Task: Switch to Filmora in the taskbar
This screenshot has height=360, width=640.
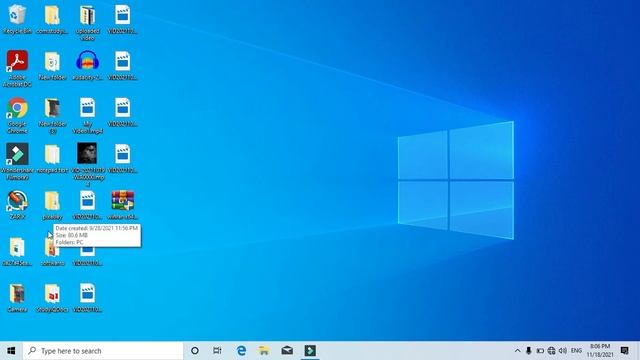Action: click(310, 351)
